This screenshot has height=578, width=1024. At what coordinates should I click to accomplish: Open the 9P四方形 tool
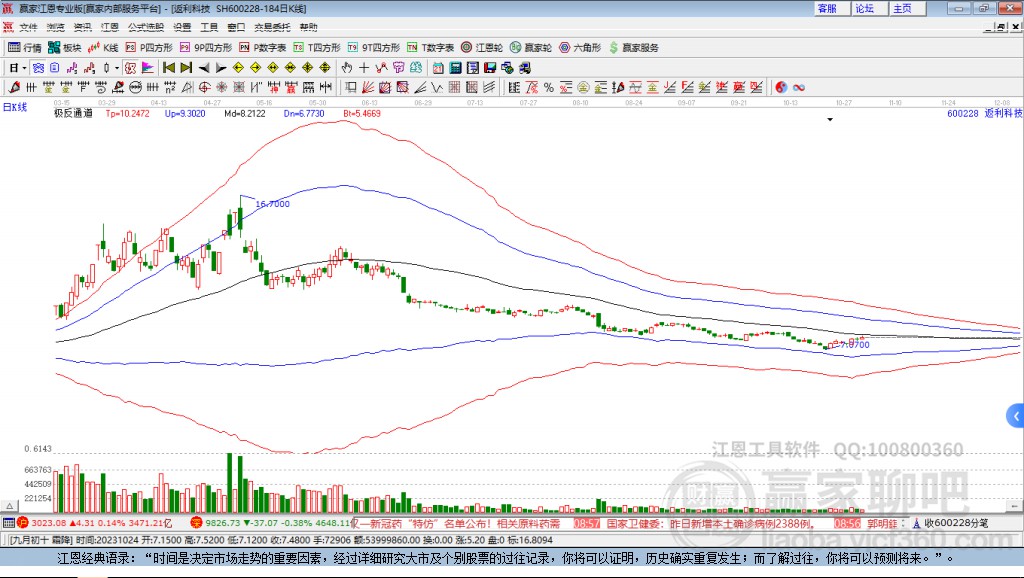point(206,48)
